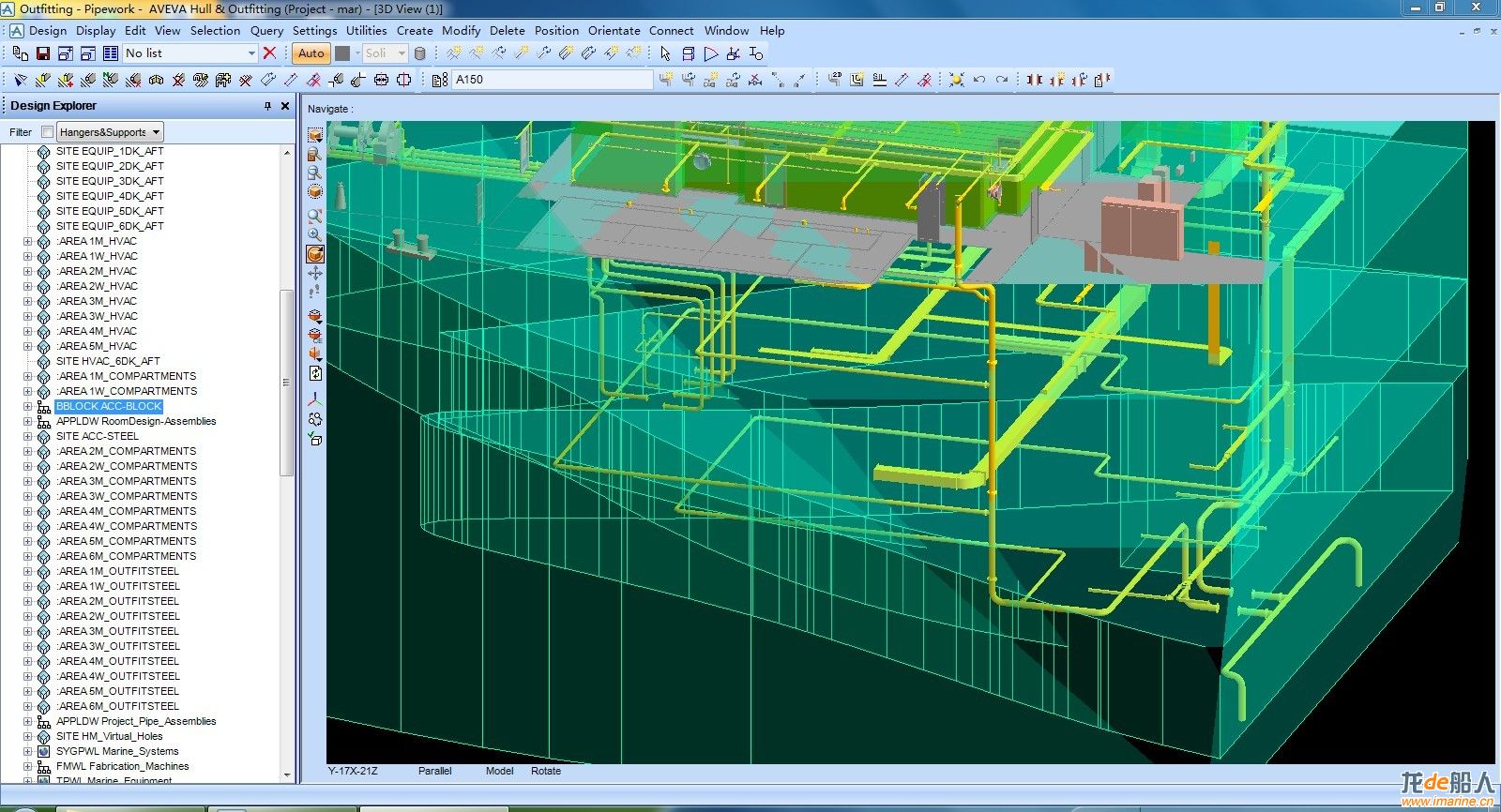
Task: Click the pipe editor arrow icon in second toolbar
Action: tap(21, 80)
